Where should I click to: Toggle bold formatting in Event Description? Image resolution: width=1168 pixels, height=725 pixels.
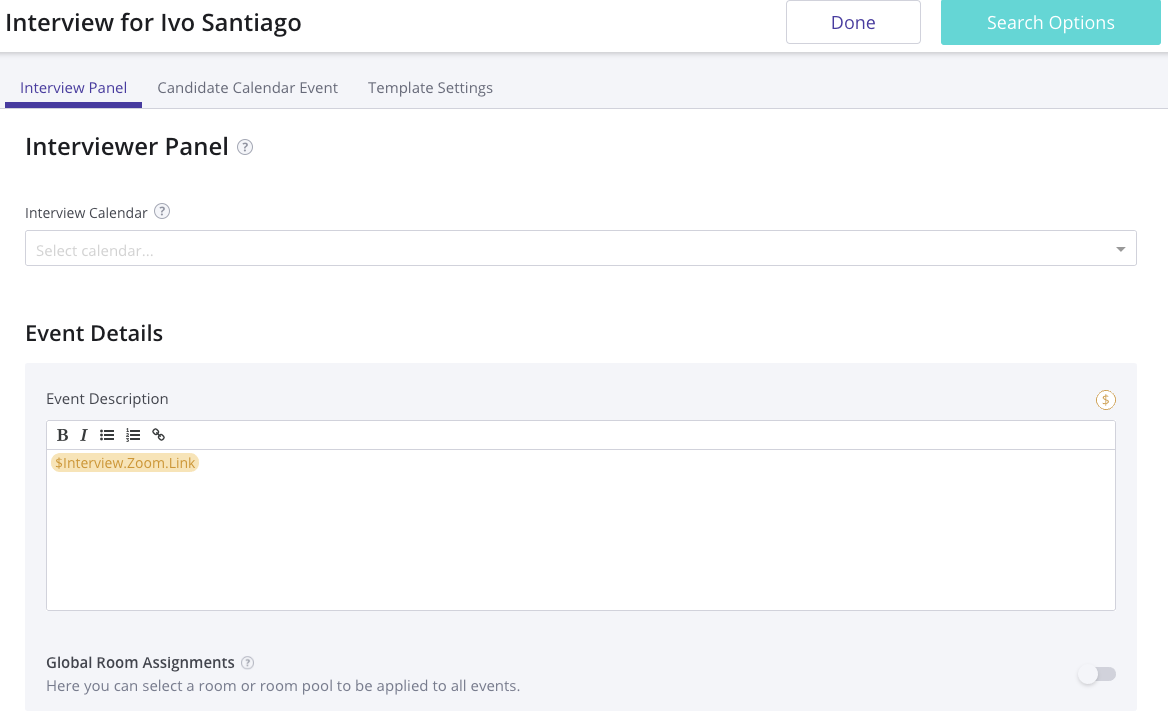point(62,435)
